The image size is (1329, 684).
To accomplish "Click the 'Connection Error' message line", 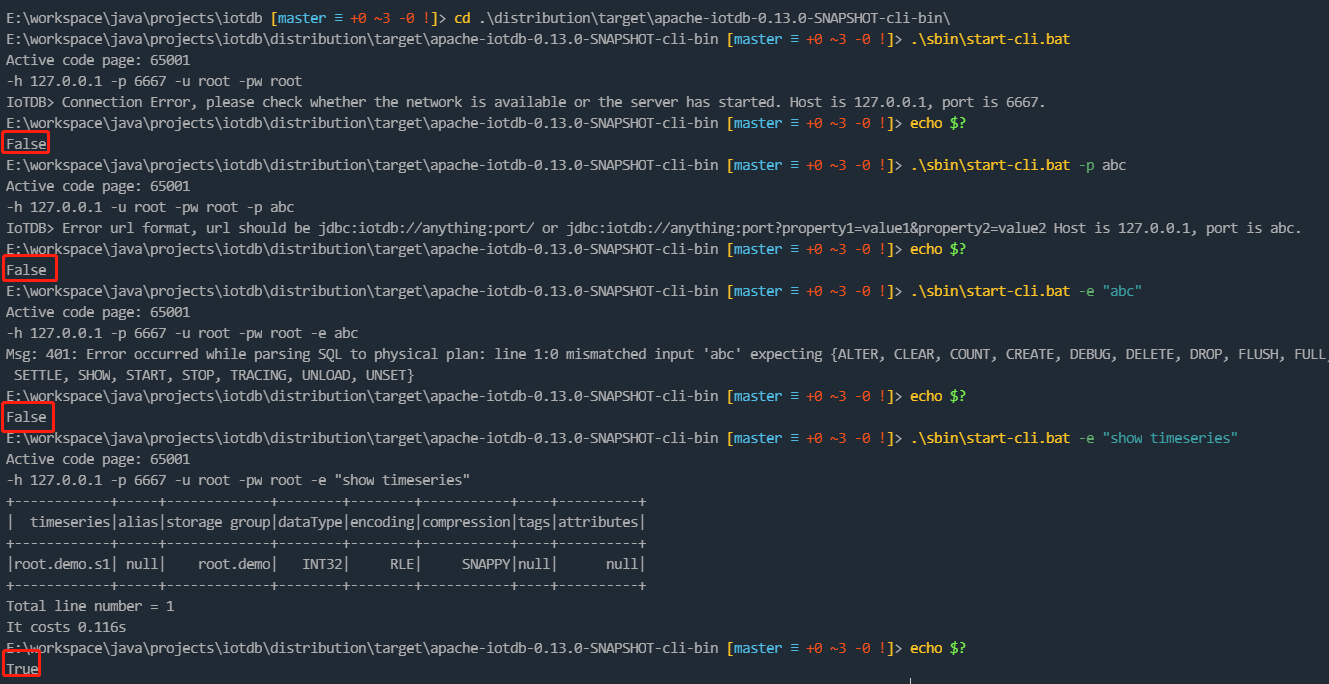I will tap(525, 103).
